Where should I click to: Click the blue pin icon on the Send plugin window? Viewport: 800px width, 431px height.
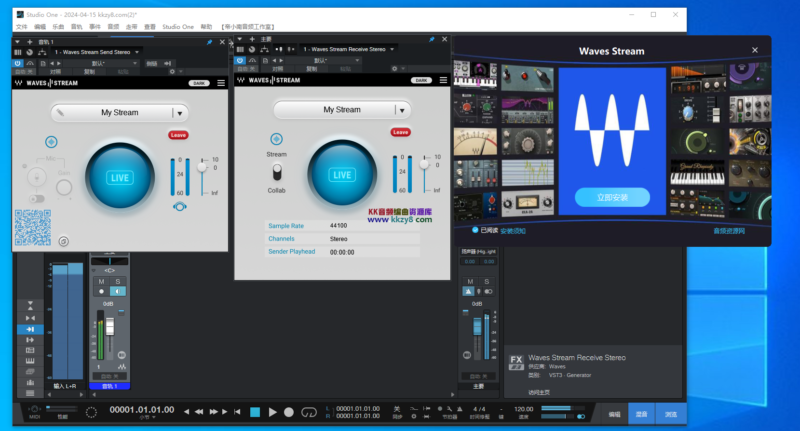pyautogui.click(x=209, y=42)
